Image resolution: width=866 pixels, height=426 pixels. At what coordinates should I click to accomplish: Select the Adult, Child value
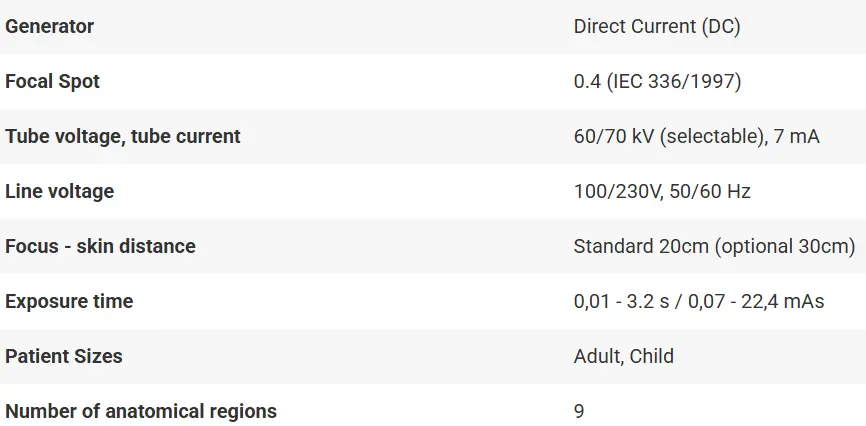(624, 356)
